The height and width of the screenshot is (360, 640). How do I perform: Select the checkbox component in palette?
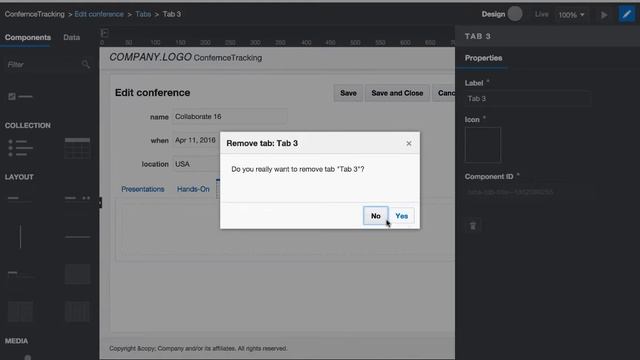pyautogui.click(x=20, y=96)
